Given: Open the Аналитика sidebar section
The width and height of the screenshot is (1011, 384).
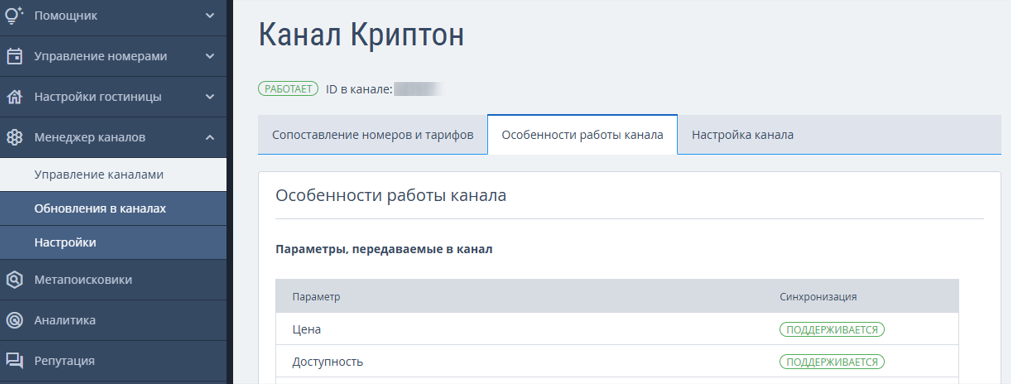Looking at the screenshot, I should tap(113, 320).
